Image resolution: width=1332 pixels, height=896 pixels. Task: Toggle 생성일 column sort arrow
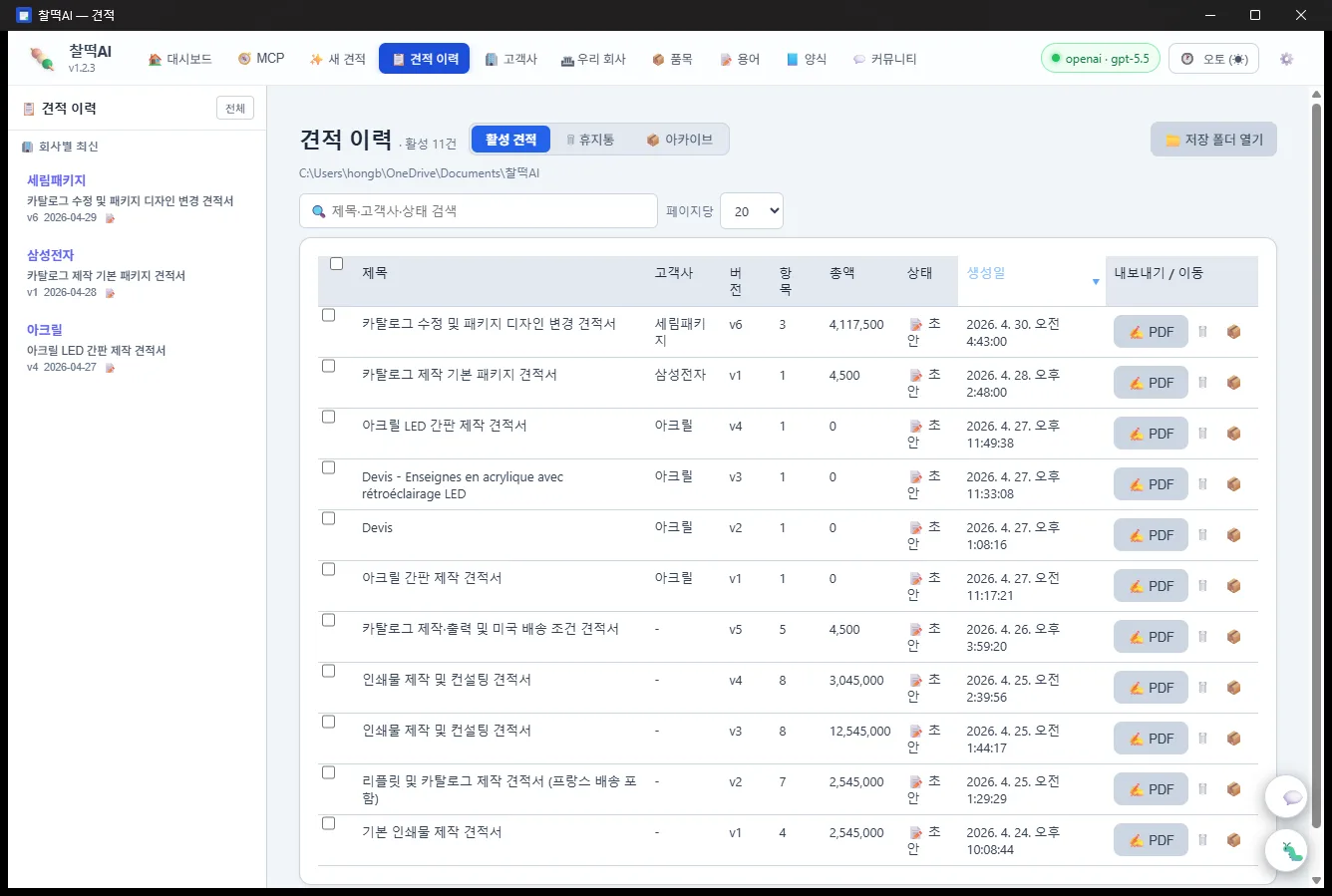pyautogui.click(x=1096, y=282)
